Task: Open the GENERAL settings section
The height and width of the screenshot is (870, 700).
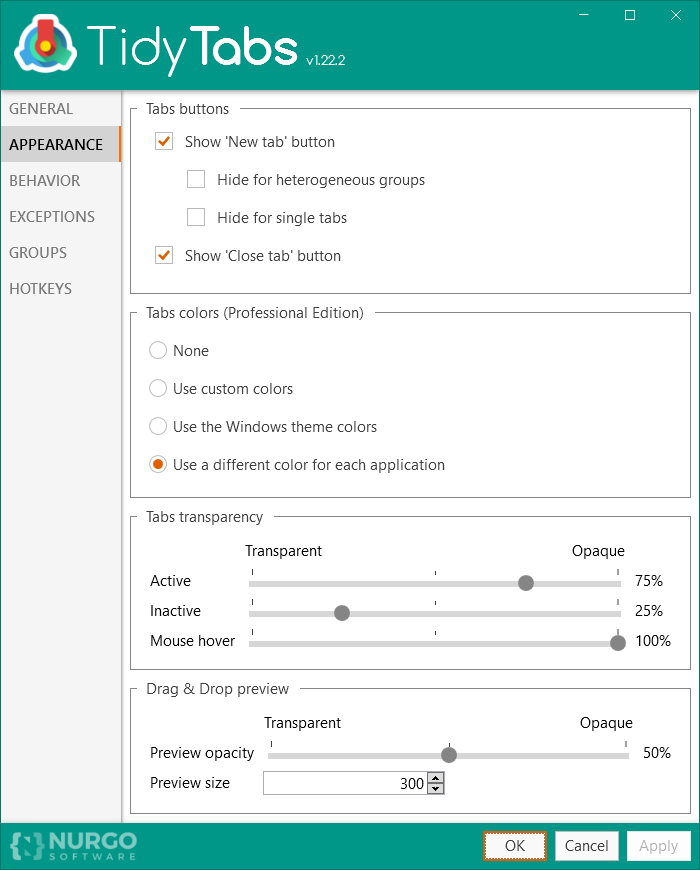Action: (60, 109)
